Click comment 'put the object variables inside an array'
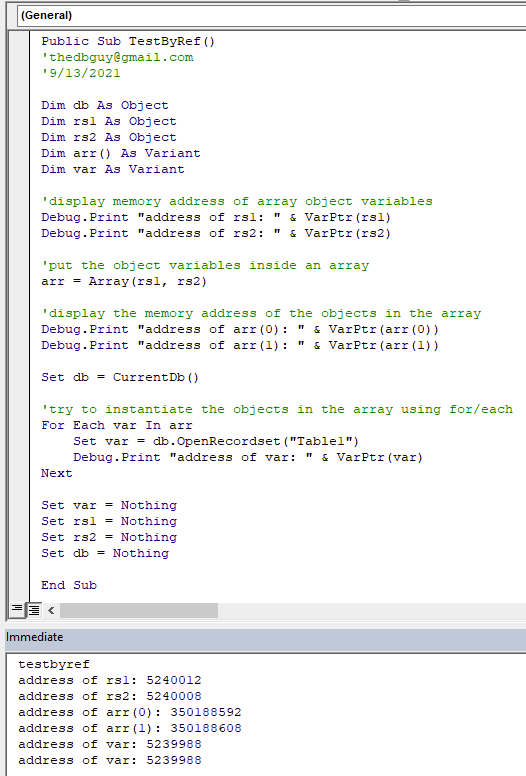The height and width of the screenshot is (776, 526). click(205, 265)
